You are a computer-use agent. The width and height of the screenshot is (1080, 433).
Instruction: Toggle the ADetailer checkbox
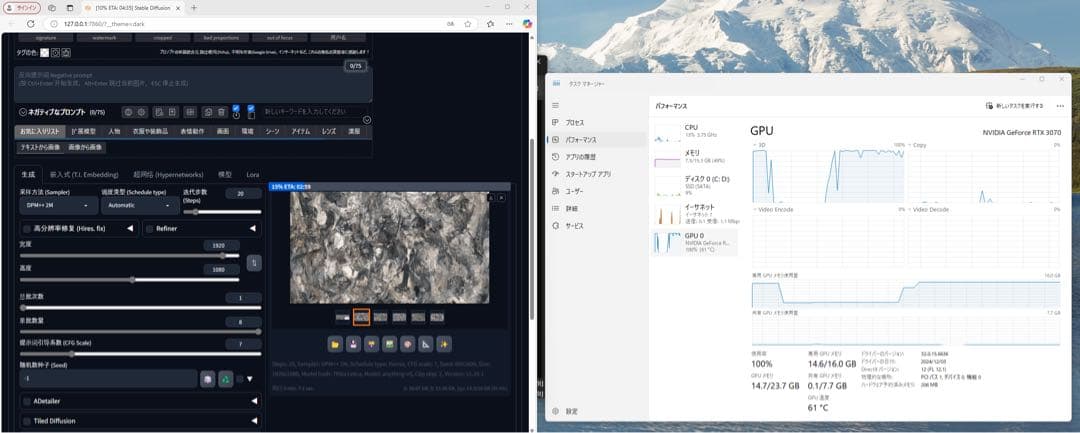pyautogui.click(x=25, y=401)
